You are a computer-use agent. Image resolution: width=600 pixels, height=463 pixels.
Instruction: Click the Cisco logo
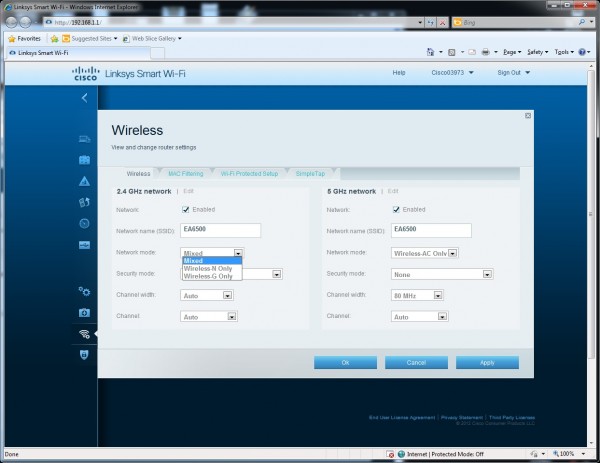click(85, 73)
